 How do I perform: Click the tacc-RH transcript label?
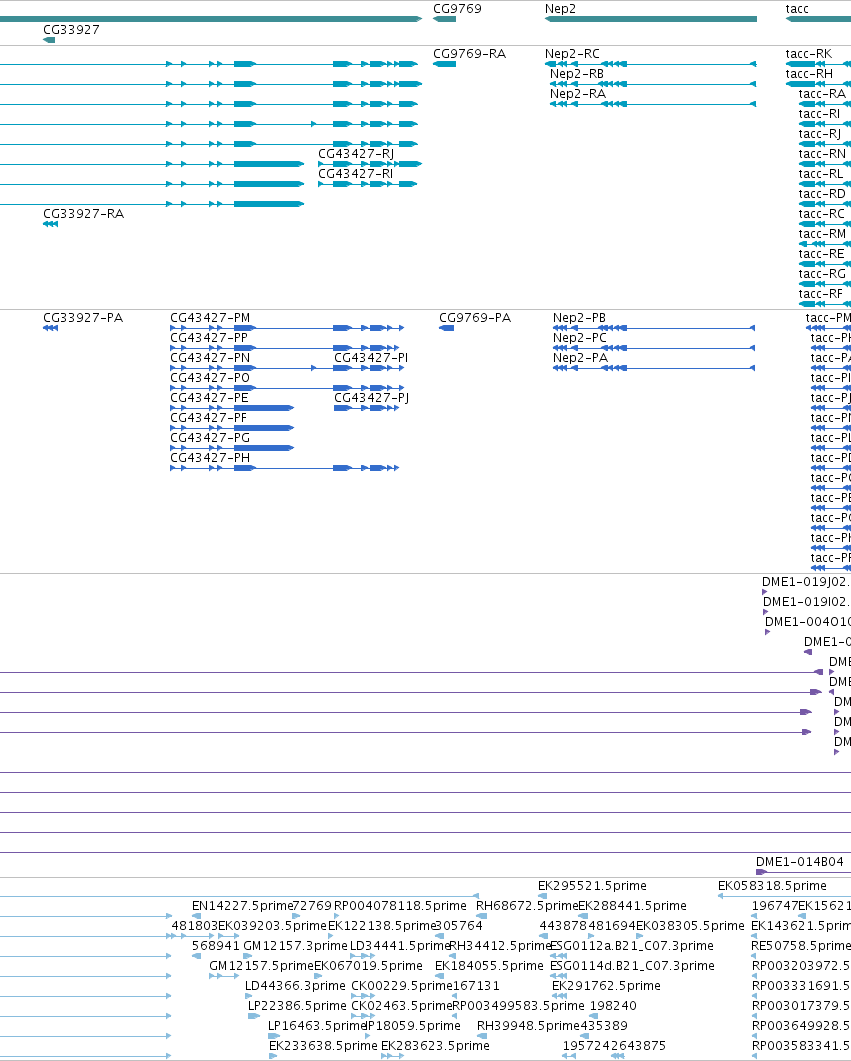click(809, 74)
